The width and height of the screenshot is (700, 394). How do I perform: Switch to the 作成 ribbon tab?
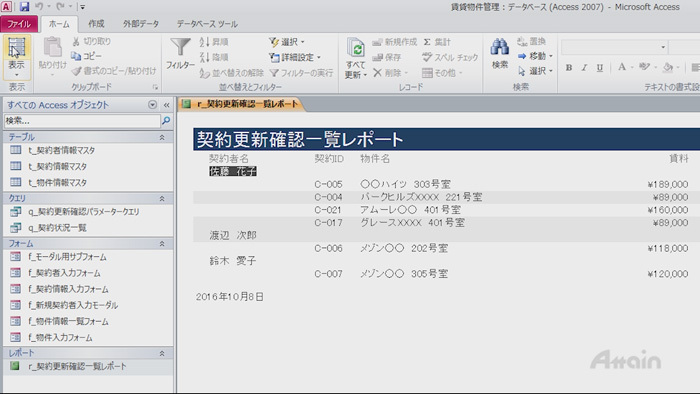96,24
